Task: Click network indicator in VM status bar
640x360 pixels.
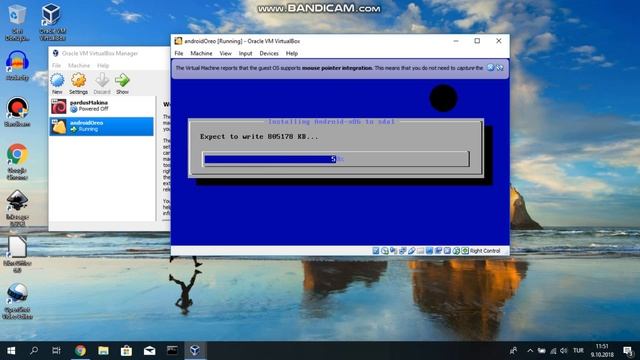Action: click(x=402, y=251)
